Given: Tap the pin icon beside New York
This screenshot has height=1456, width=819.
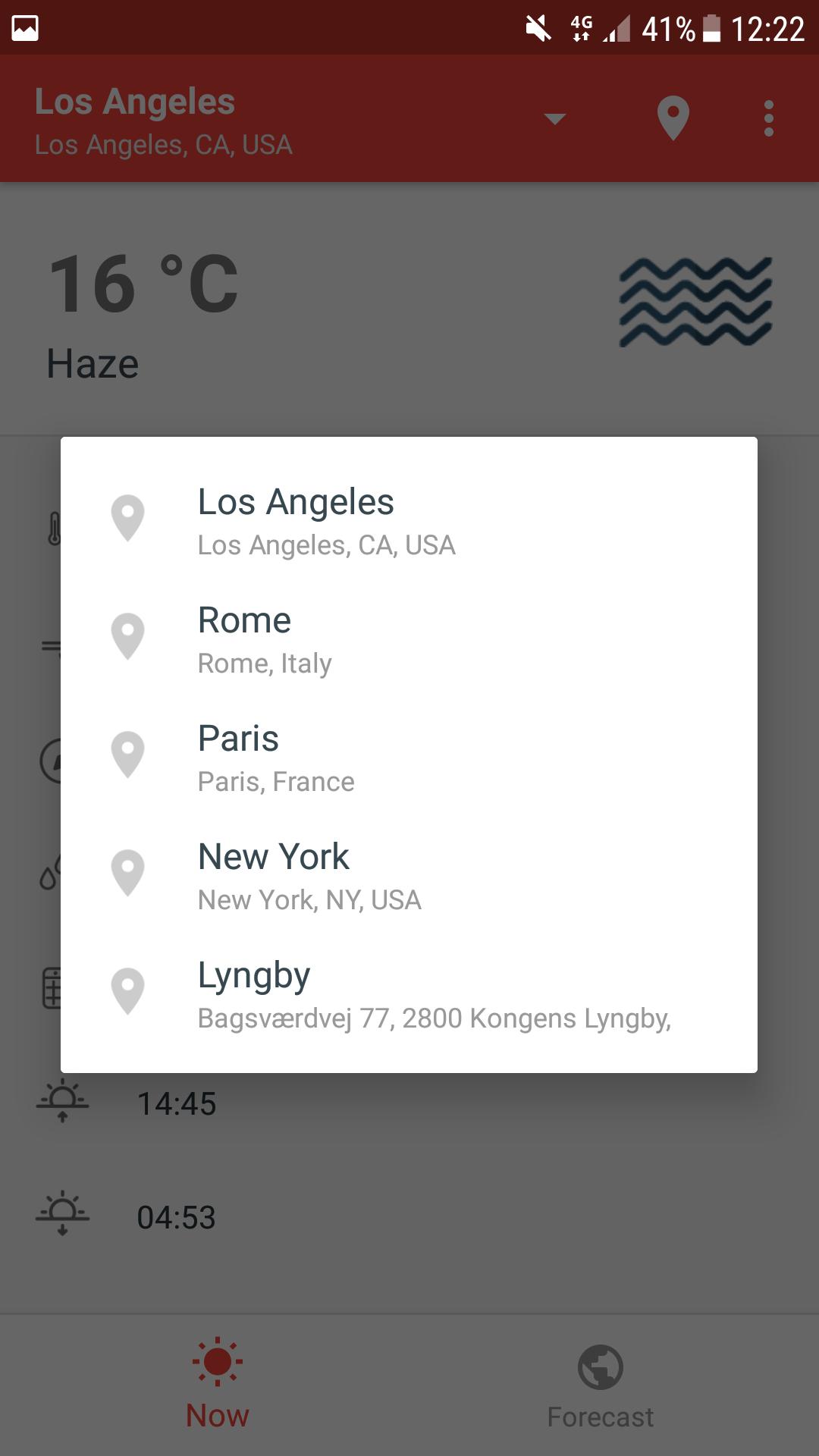Looking at the screenshot, I should pos(127,872).
